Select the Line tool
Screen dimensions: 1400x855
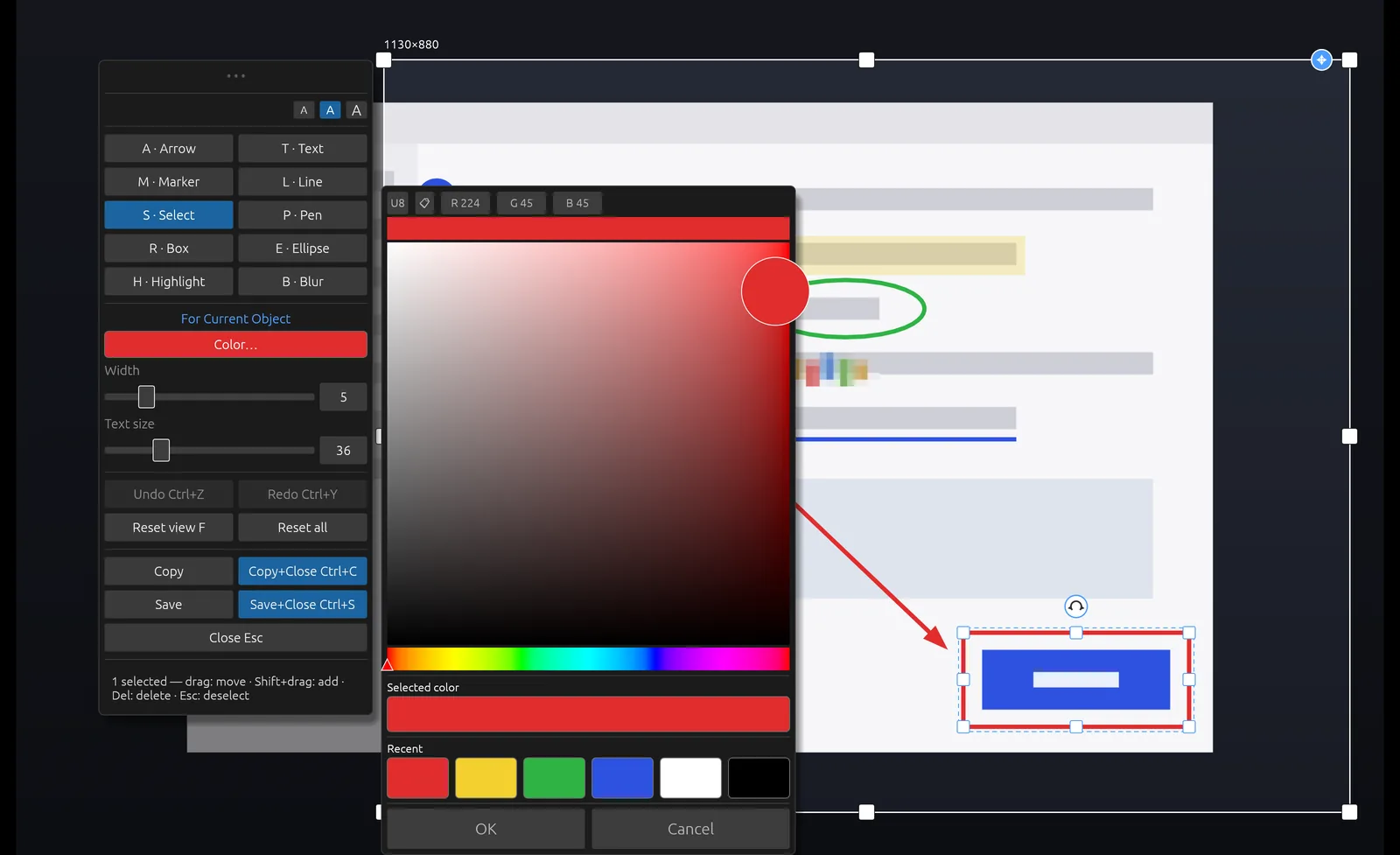click(303, 182)
